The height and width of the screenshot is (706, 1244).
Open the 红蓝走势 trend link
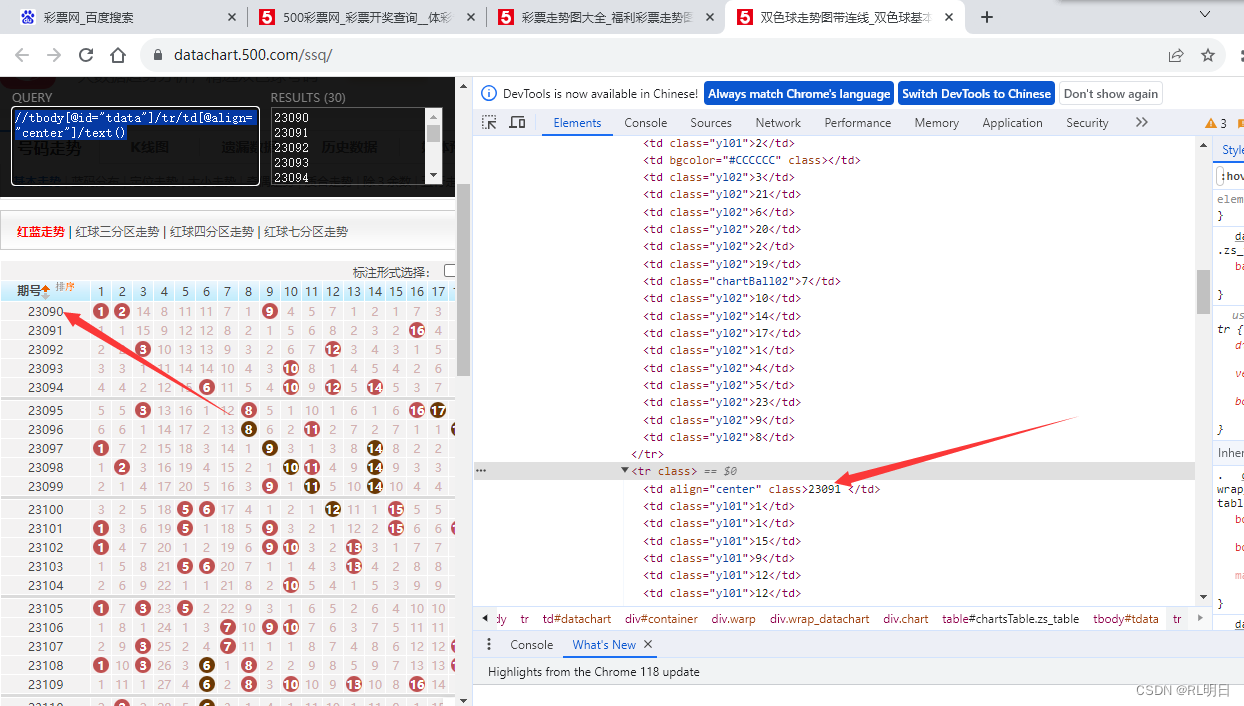[40, 231]
